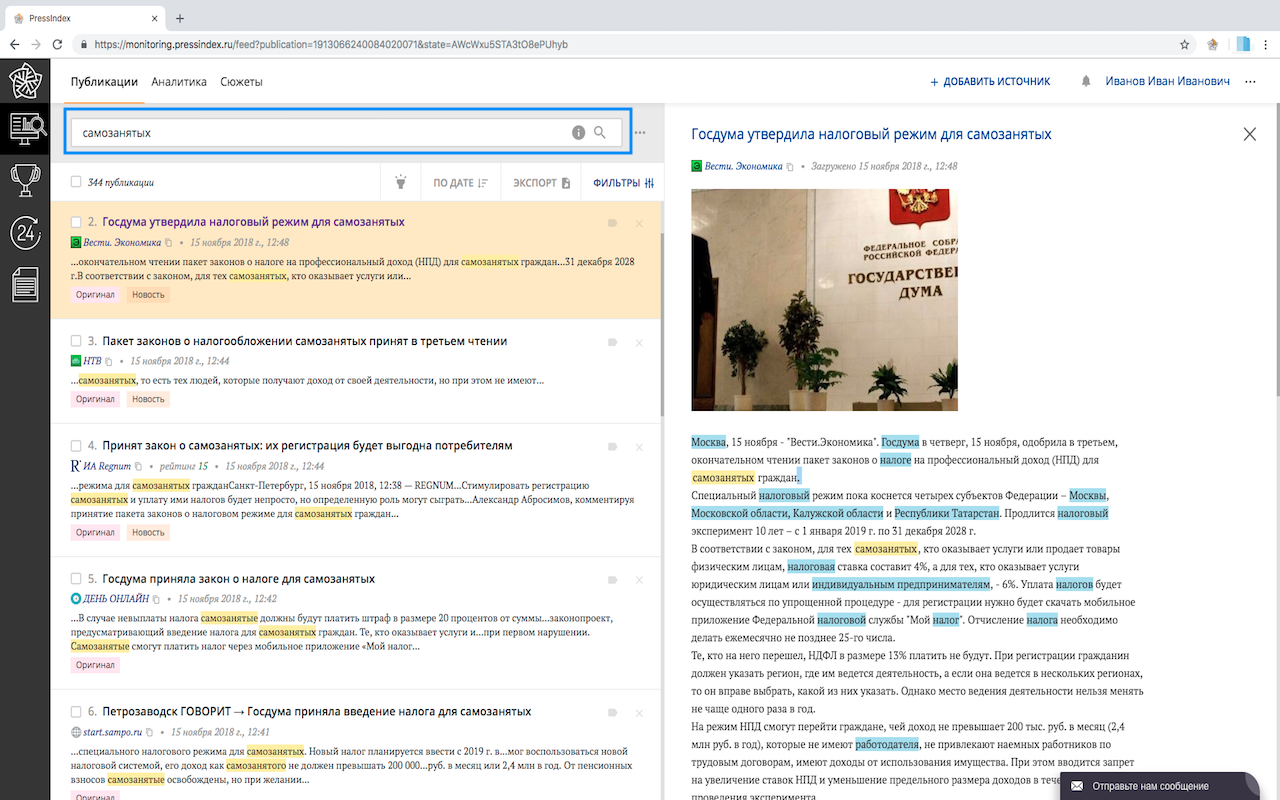Open the 'ЭКСПОРТ' menu
Image resolution: width=1280 pixels, height=800 pixels.
[541, 183]
